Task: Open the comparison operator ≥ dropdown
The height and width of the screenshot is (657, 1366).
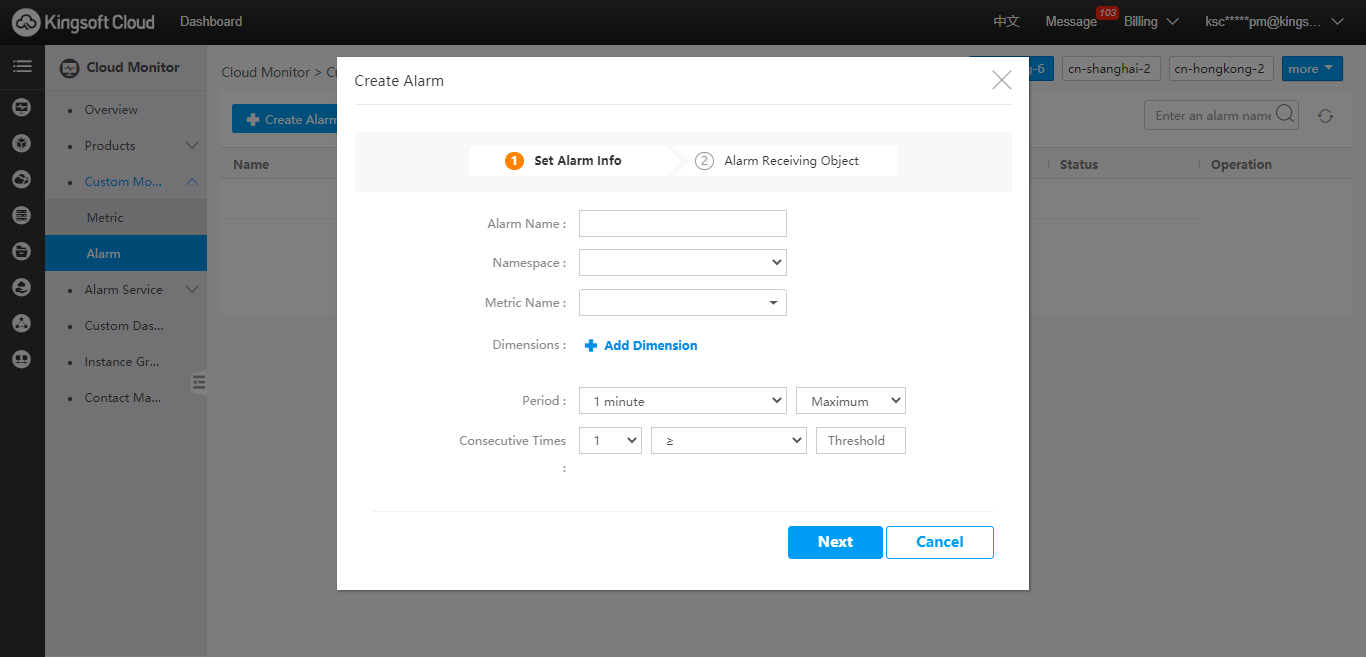Action: point(728,441)
